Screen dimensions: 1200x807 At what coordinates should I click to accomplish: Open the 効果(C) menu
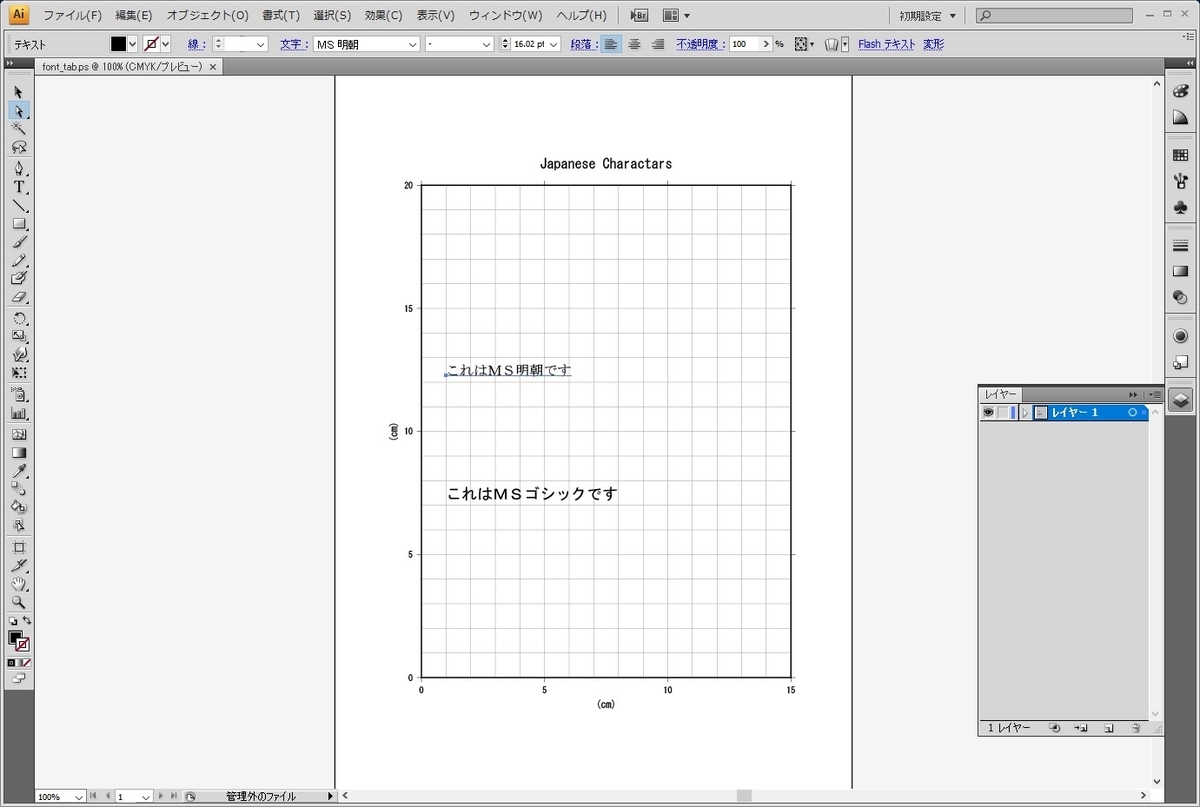tap(384, 16)
